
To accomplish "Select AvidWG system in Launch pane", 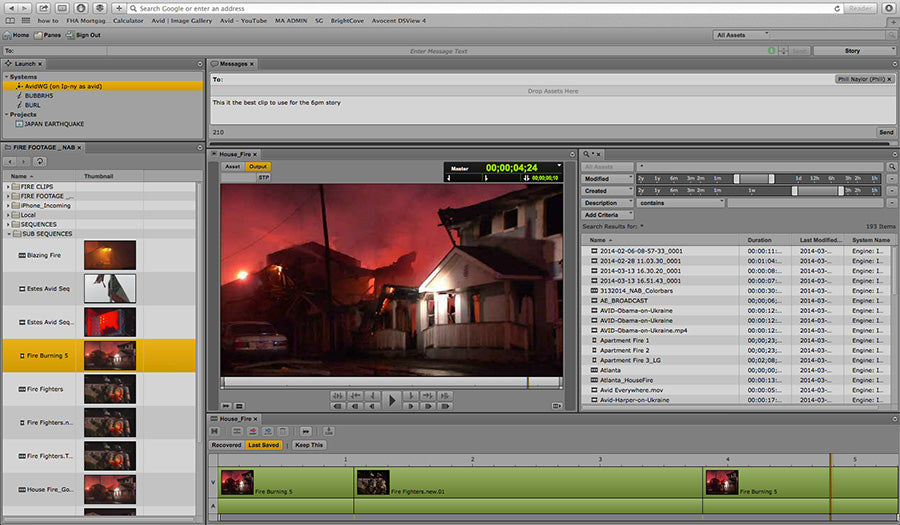I will pos(103,86).
